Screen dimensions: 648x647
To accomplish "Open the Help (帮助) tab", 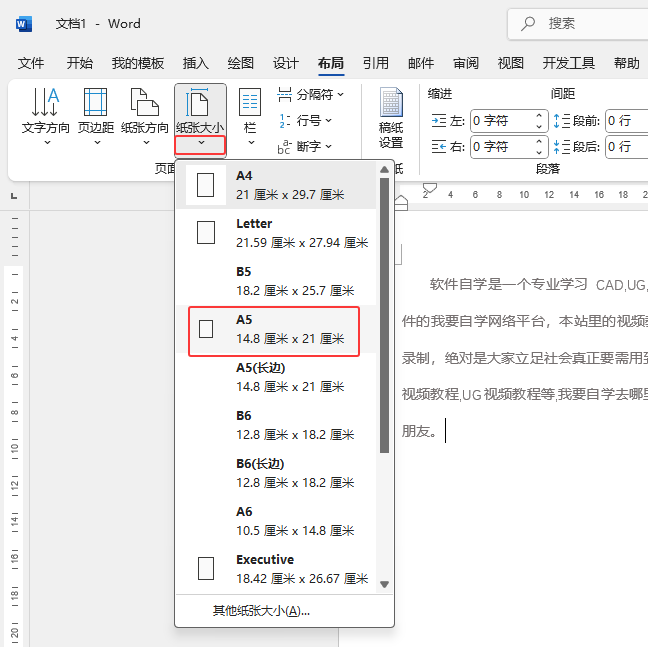I will 627,63.
